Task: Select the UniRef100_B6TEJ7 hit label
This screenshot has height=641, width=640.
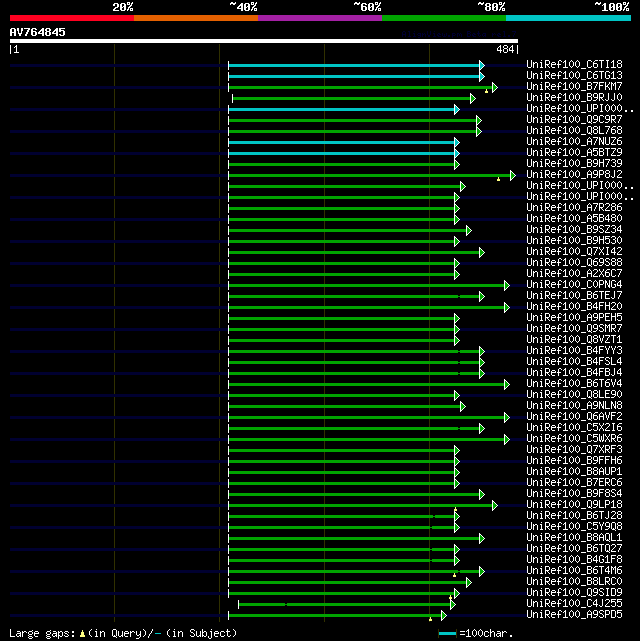Action: click(574, 296)
